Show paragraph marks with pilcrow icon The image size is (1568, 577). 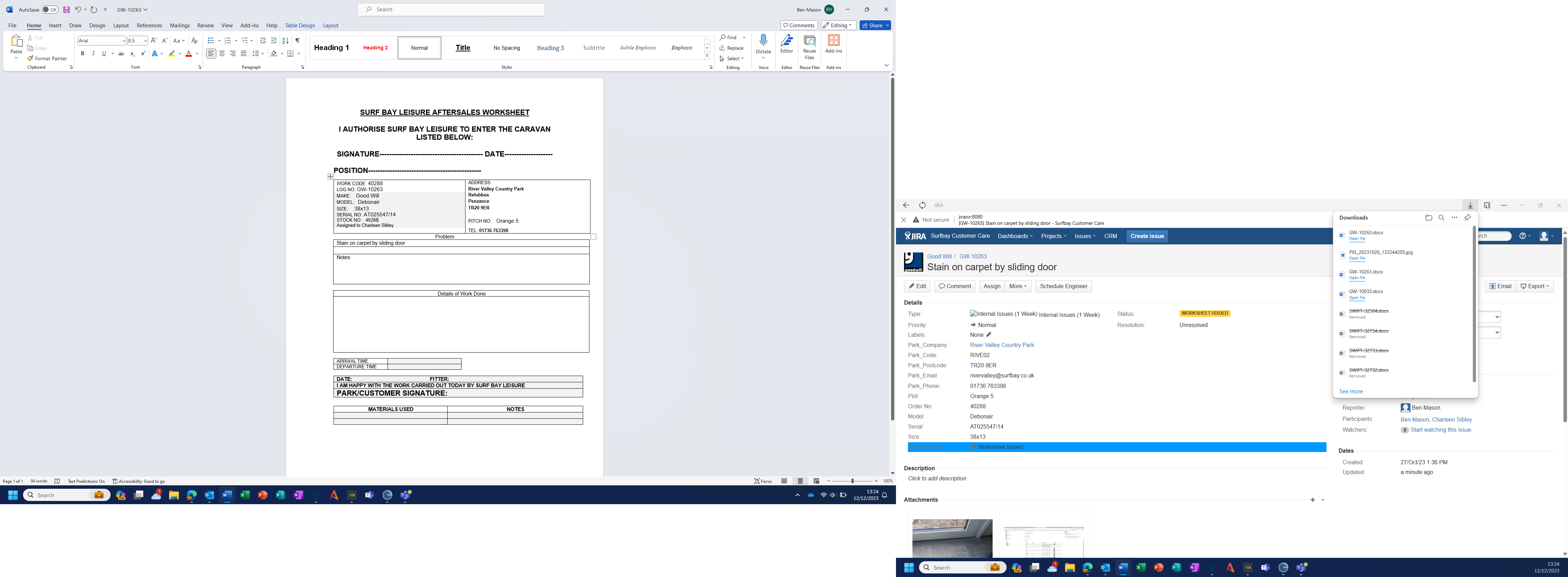pyautogui.click(x=297, y=41)
